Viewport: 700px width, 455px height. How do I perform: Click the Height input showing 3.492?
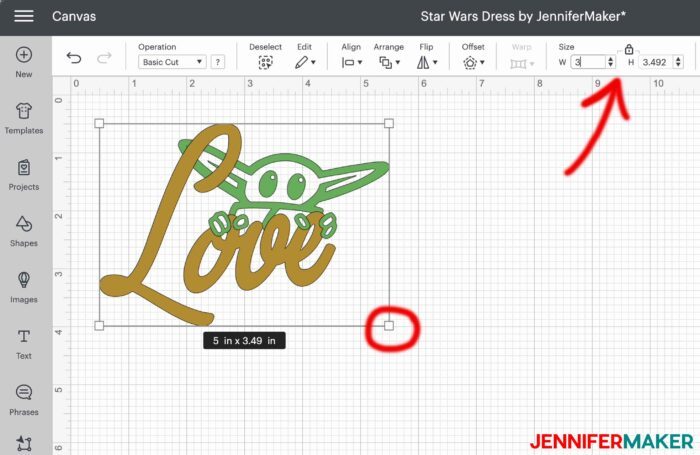coord(656,62)
